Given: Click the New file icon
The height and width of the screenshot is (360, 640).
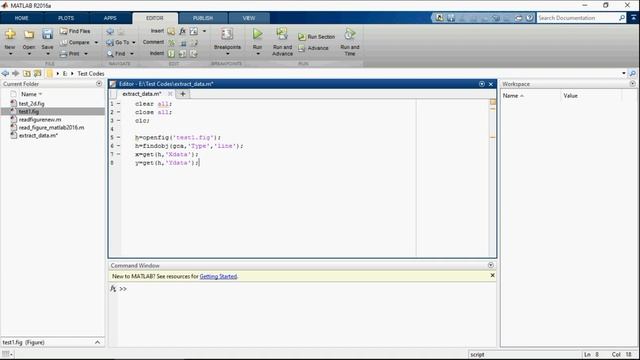Looking at the screenshot, I should (x=10, y=35).
